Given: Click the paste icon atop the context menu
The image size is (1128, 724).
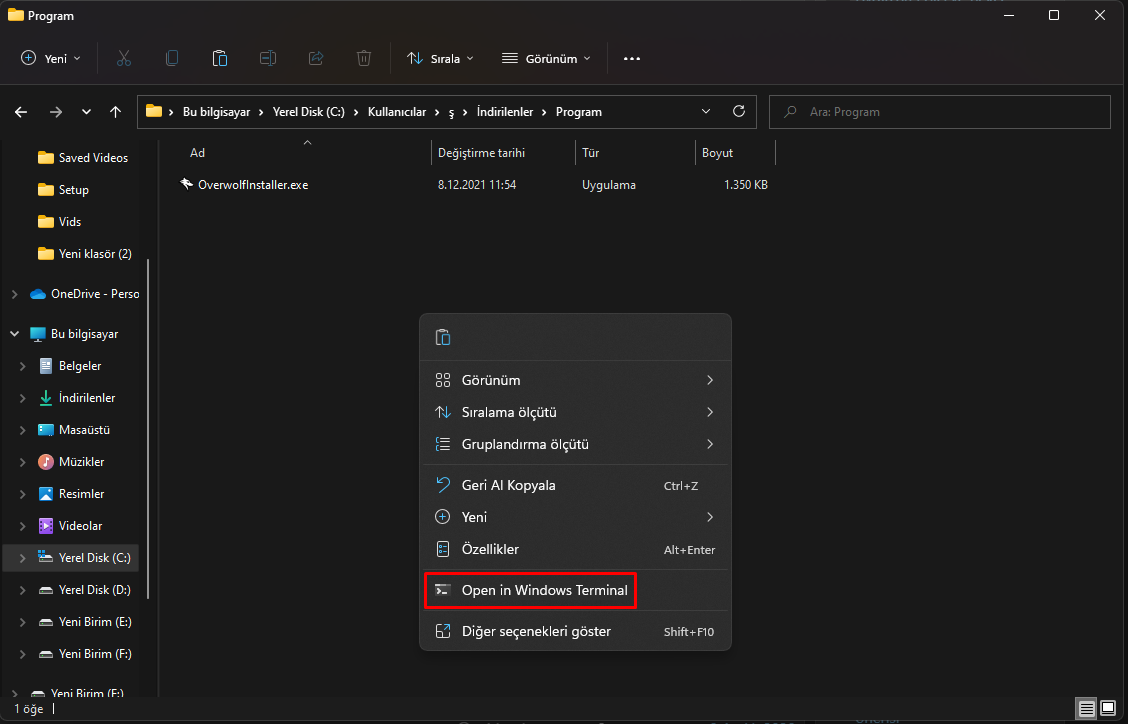Looking at the screenshot, I should (x=442, y=337).
